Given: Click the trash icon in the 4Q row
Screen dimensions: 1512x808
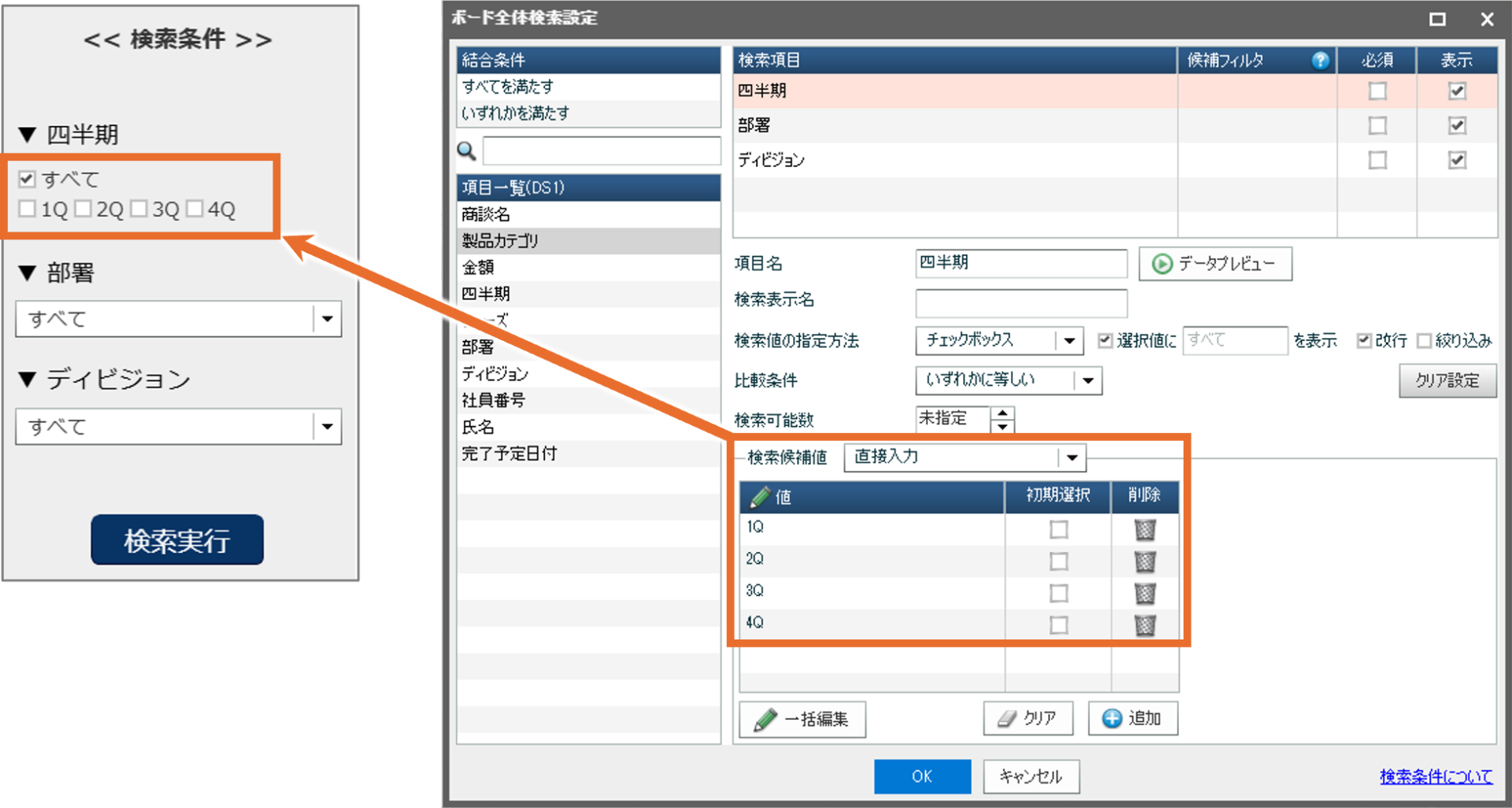Looking at the screenshot, I should point(1144,625).
